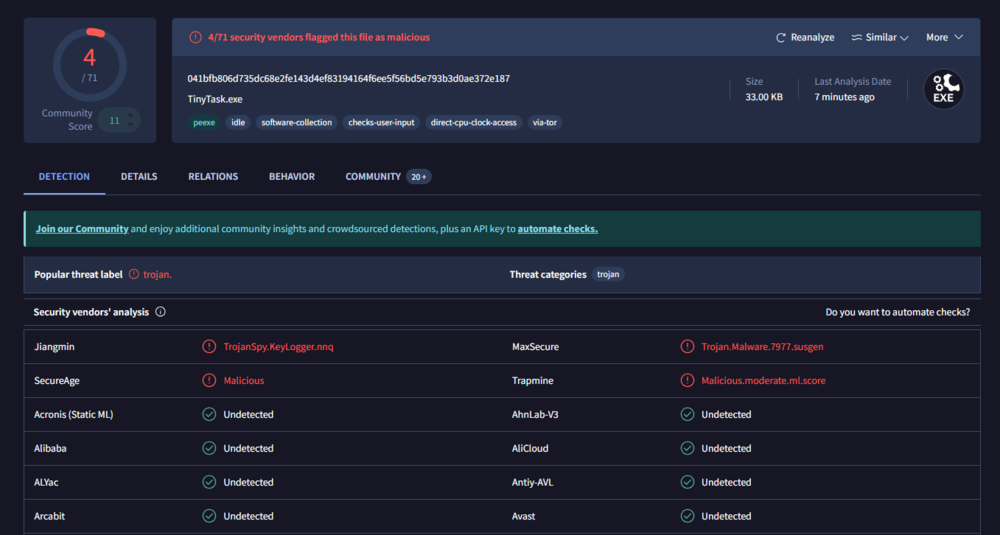
Task: Open the DETAILS tab
Action: (x=139, y=177)
